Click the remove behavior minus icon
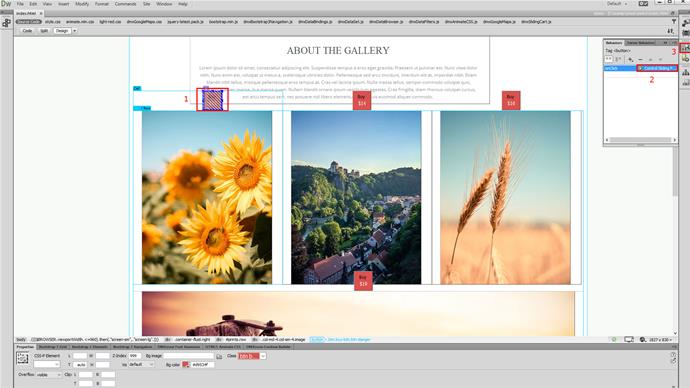690x388 pixels. (641, 59)
